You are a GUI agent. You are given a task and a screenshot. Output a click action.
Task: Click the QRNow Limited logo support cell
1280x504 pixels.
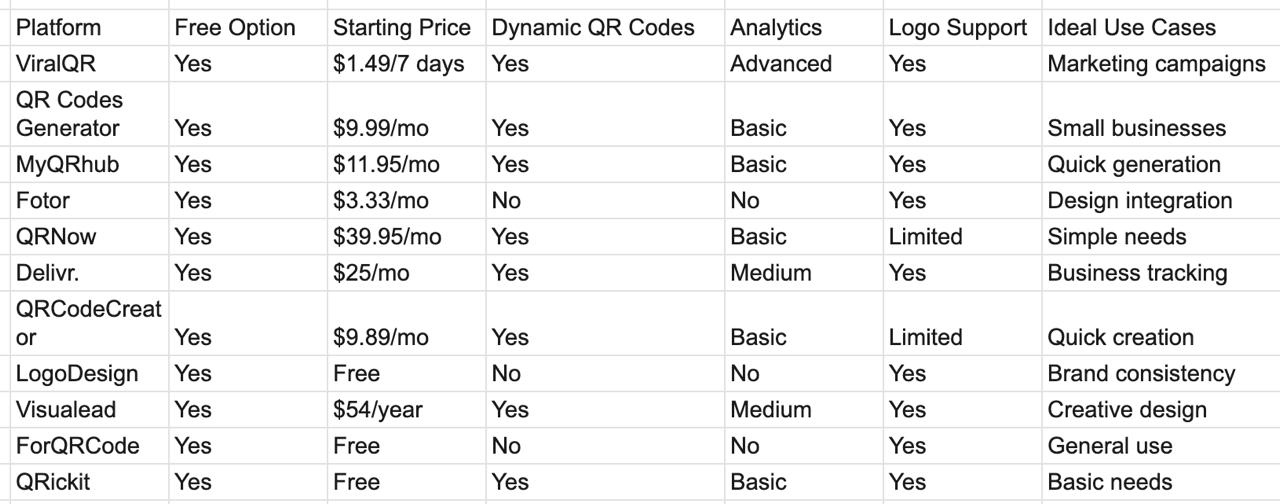pyautogui.click(x=925, y=237)
